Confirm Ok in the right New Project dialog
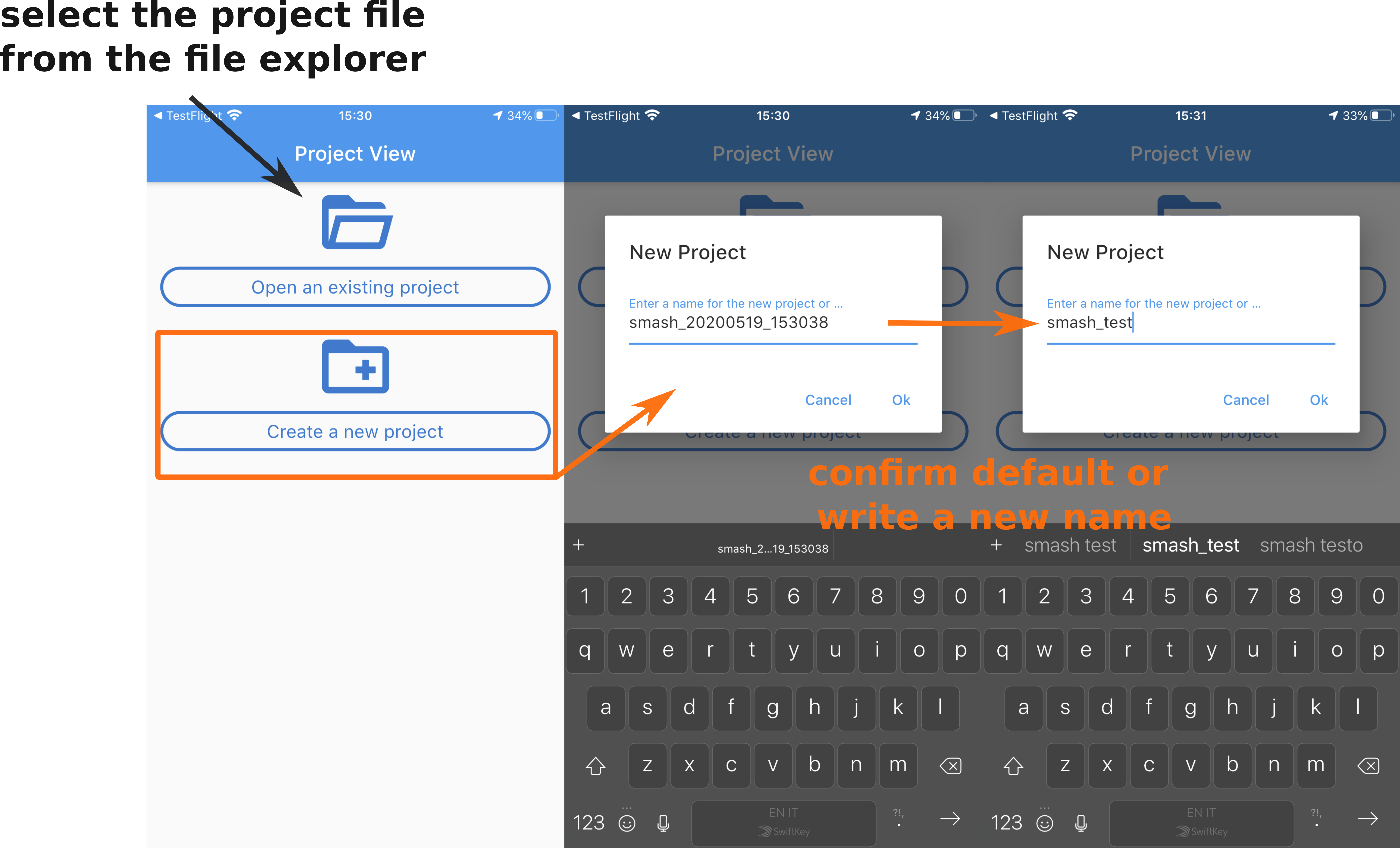Screen dimensions: 1400x848 1319,400
